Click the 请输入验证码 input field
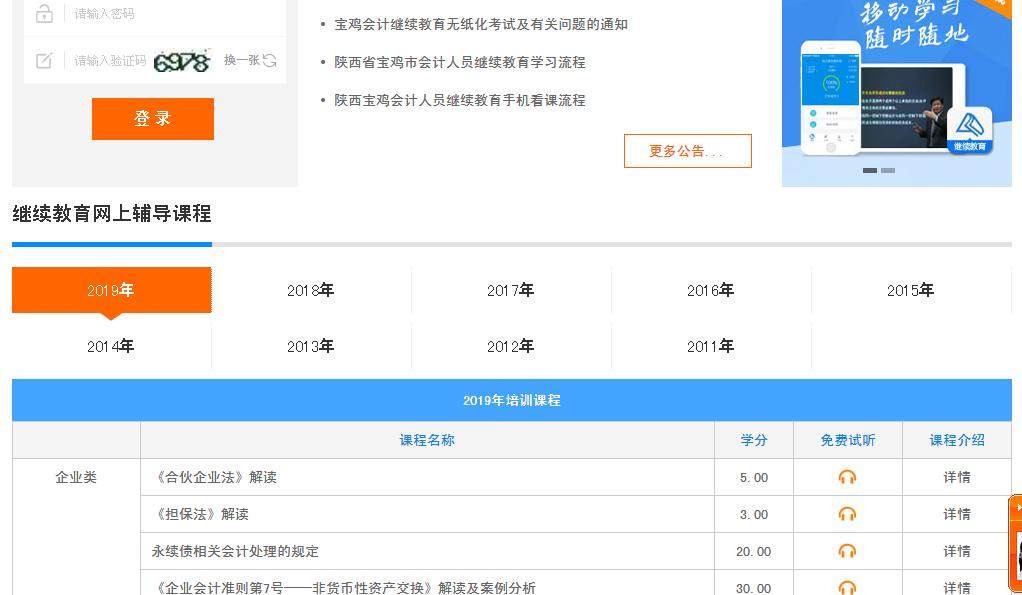Viewport: 1022px width, 595px height. (108, 61)
